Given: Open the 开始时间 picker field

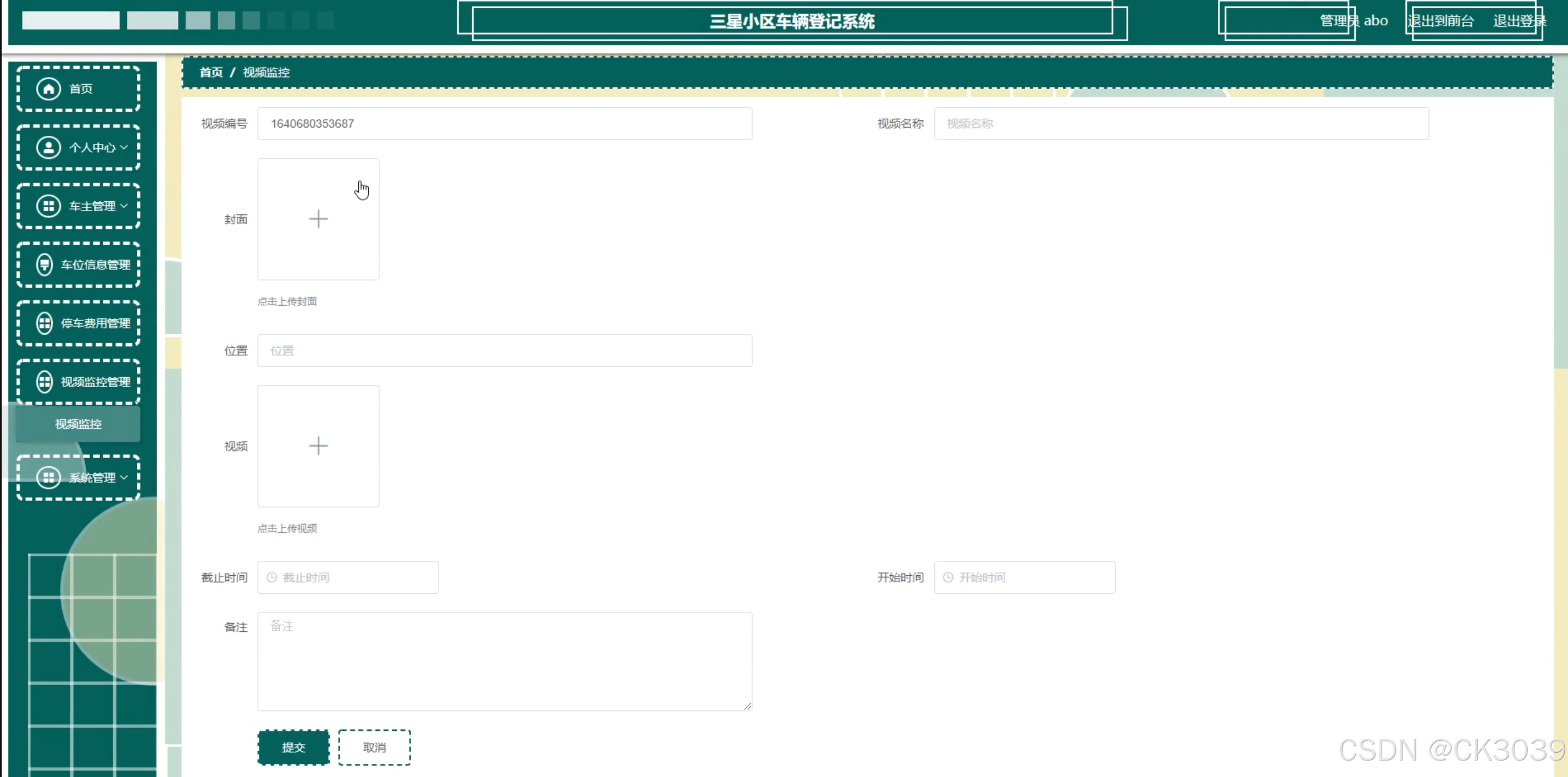Looking at the screenshot, I should 1024,577.
